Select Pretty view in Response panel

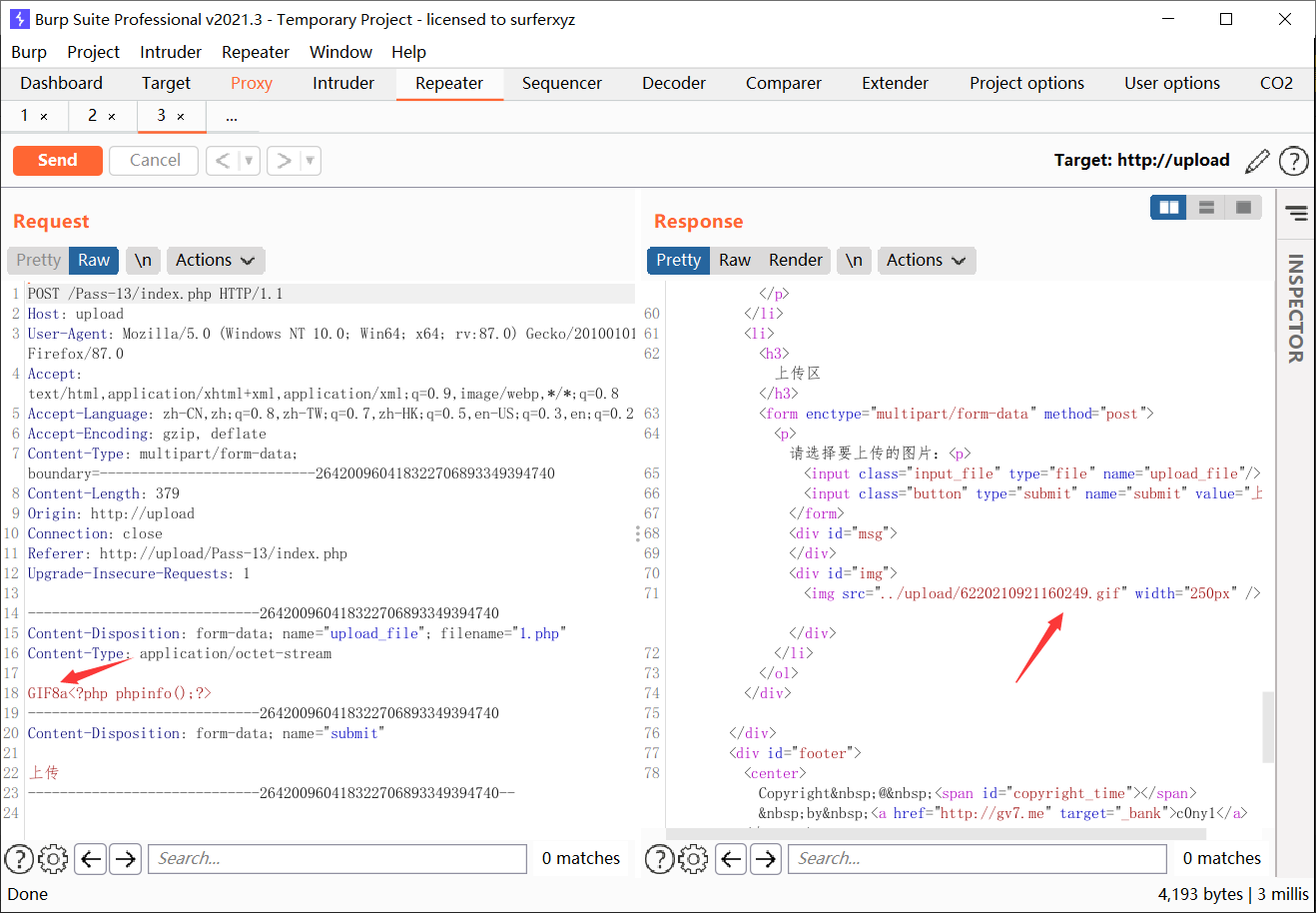(x=678, y=260)
